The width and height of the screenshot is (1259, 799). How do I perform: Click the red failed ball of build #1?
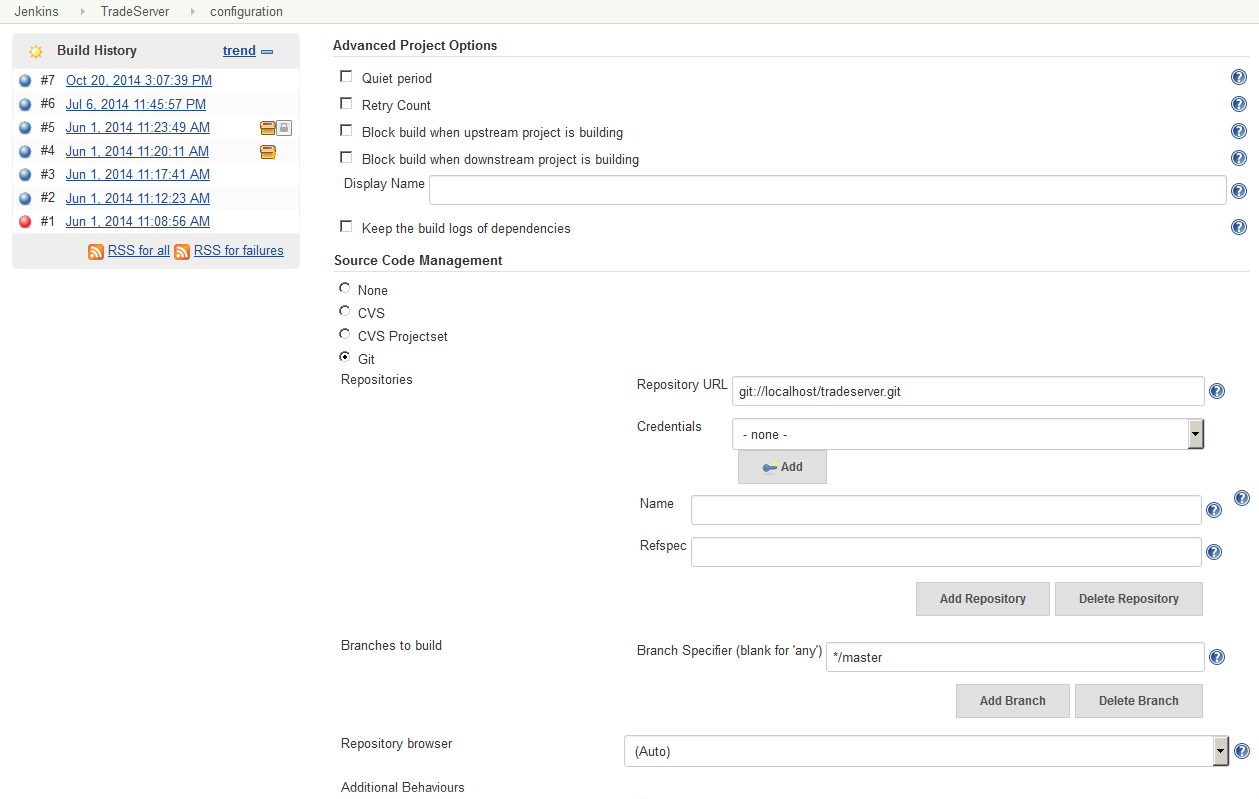click(x=25, y=222)
